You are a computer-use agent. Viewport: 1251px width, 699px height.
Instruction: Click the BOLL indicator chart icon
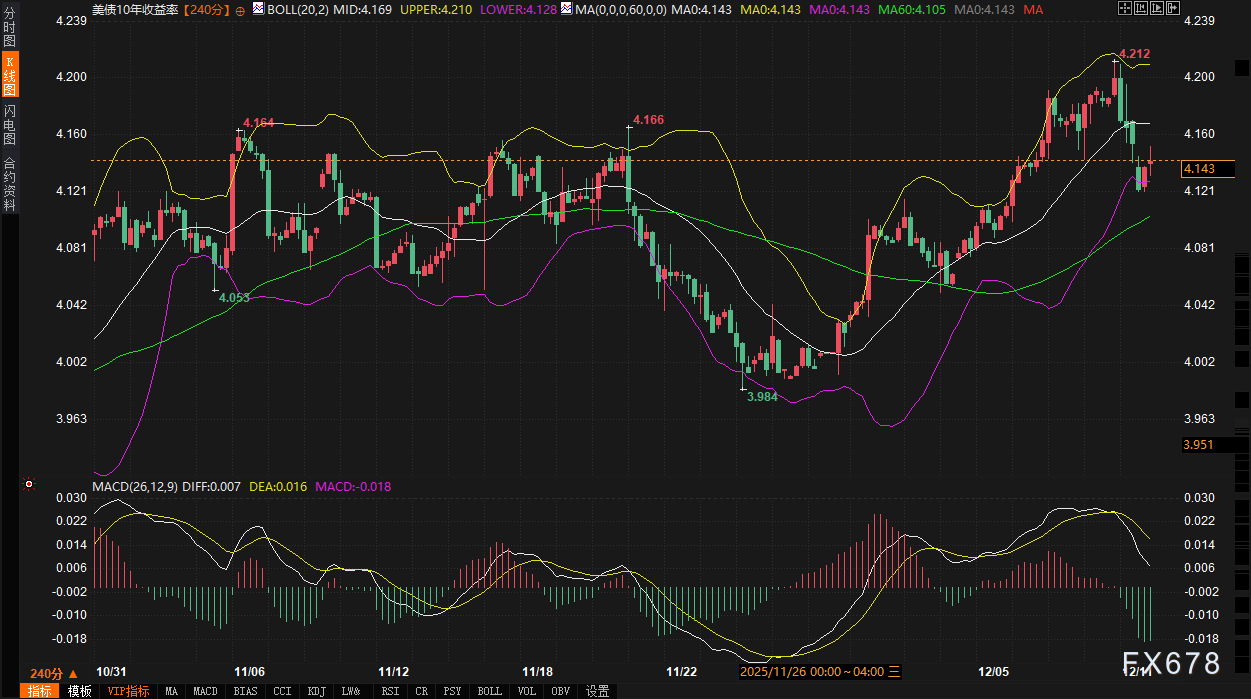[x=258, y=9]
